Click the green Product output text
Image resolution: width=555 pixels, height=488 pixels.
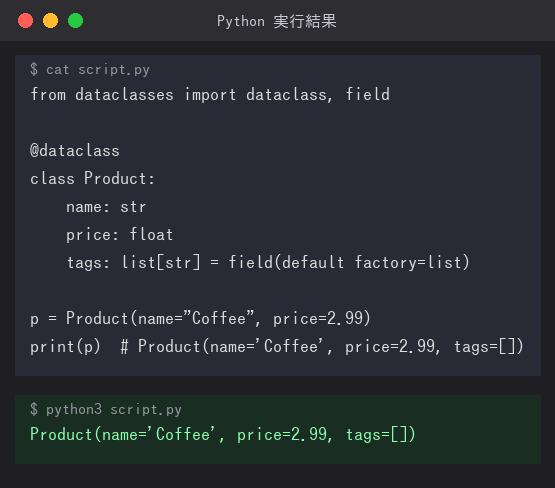click(223, 435)
